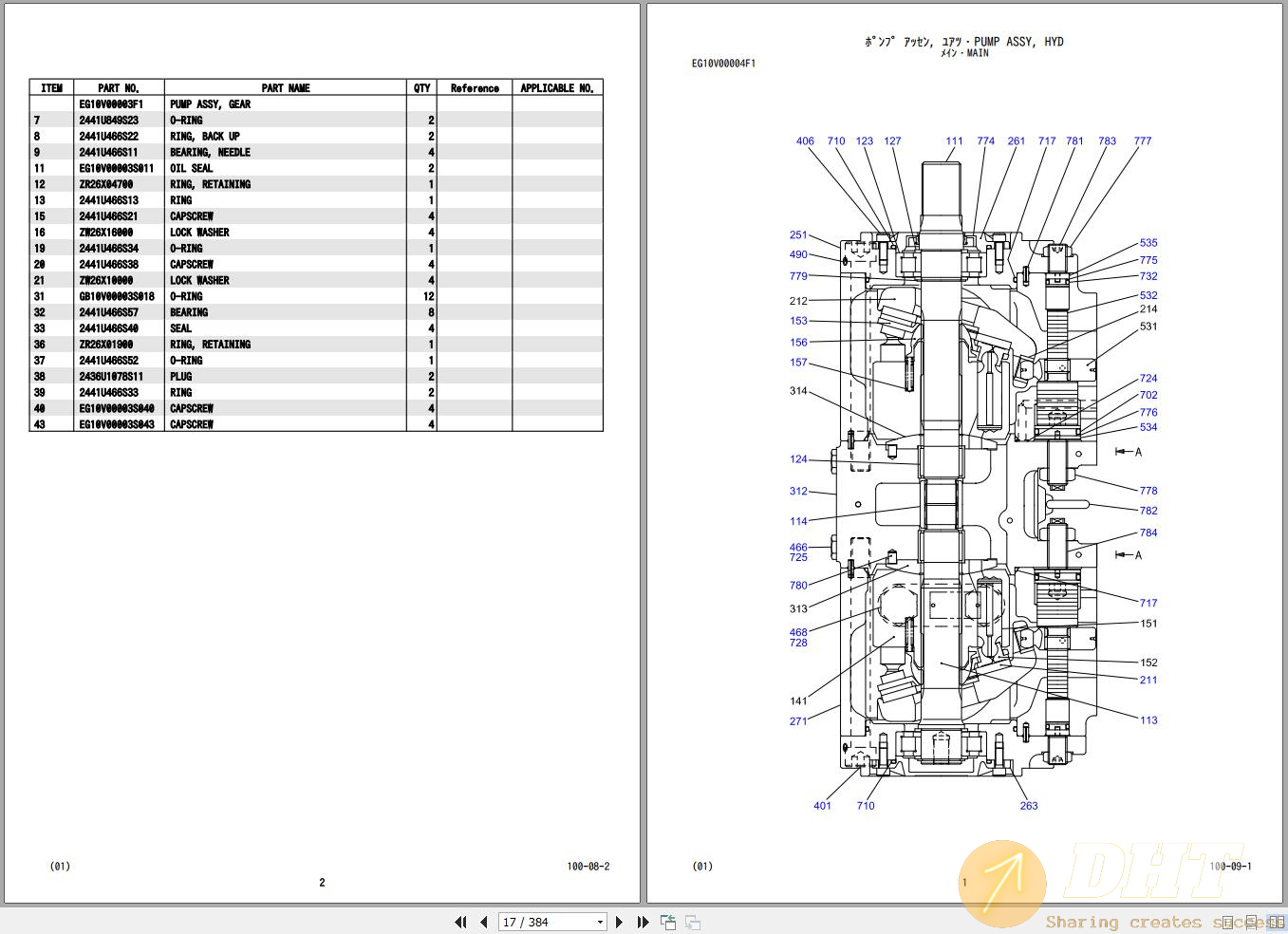The width and height of the screenshot is (1288, 934).
Task: Click the 'BEARING, NEEDLE' part name
Action: 210,153
